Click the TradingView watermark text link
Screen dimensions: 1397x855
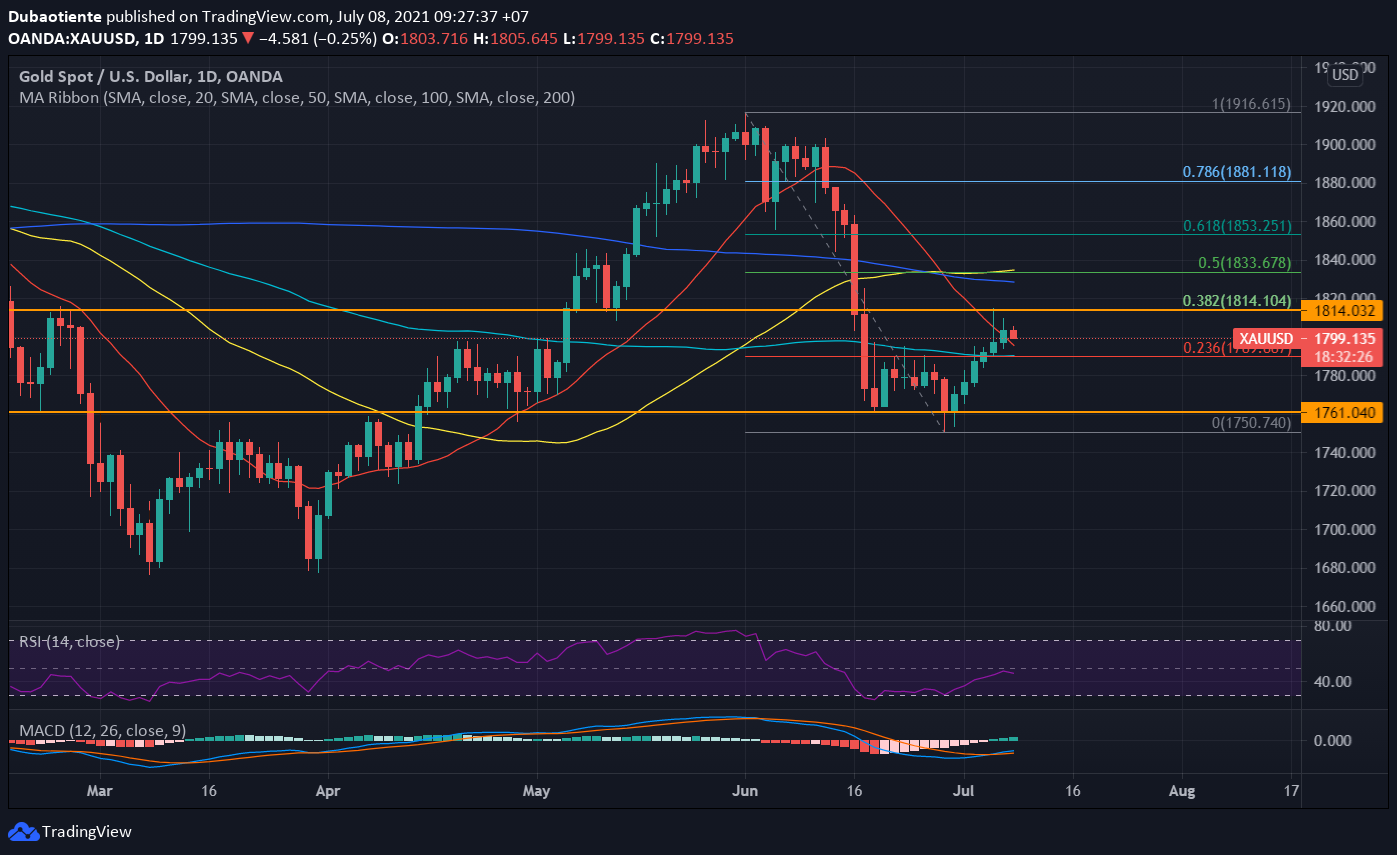click(87, 831)
